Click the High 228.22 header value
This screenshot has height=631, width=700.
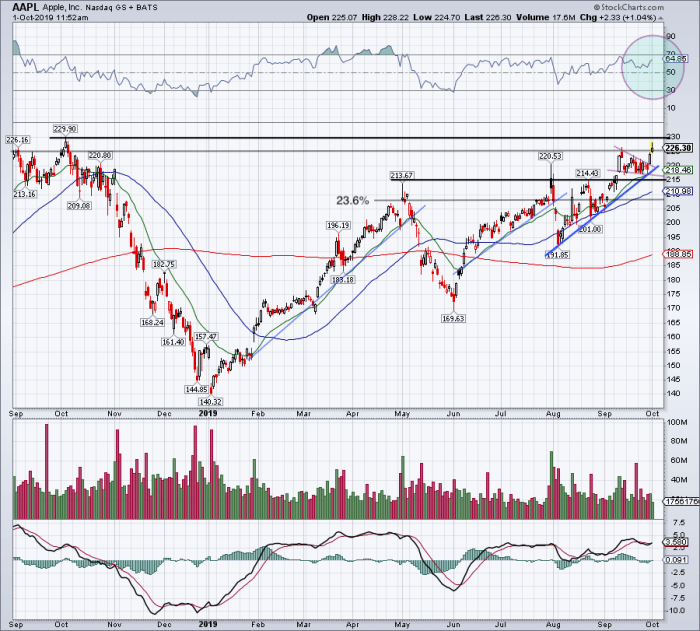tap(386, 17)
